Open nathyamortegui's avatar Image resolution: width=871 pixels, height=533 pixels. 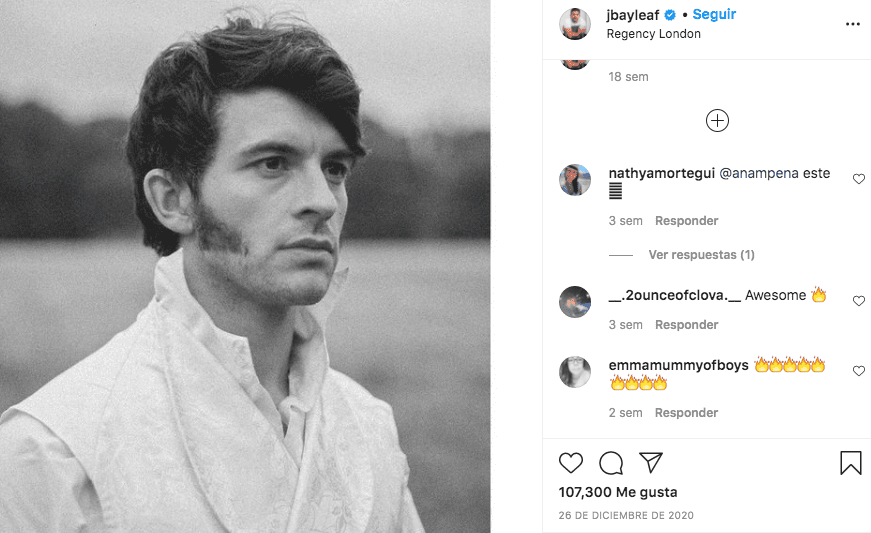coord(575,180)
